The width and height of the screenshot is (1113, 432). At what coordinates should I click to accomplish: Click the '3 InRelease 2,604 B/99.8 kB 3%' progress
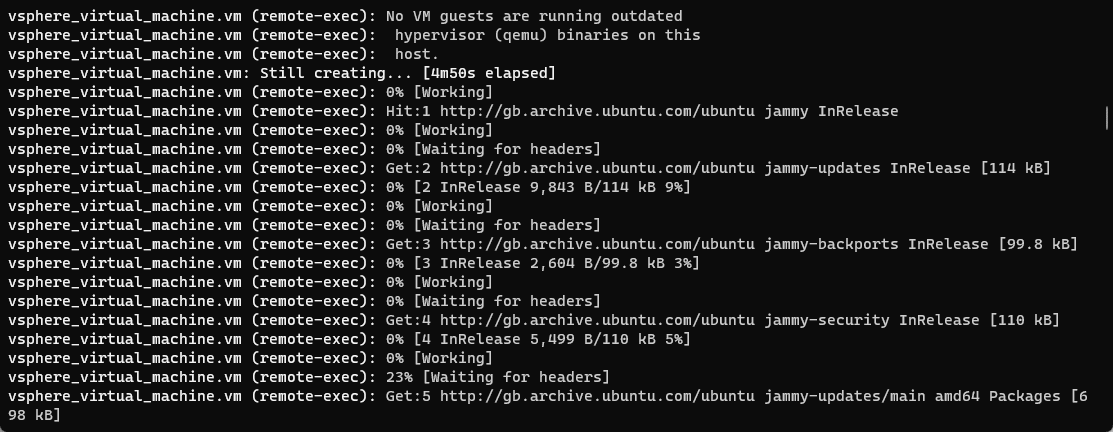click(x=556, y=263)
